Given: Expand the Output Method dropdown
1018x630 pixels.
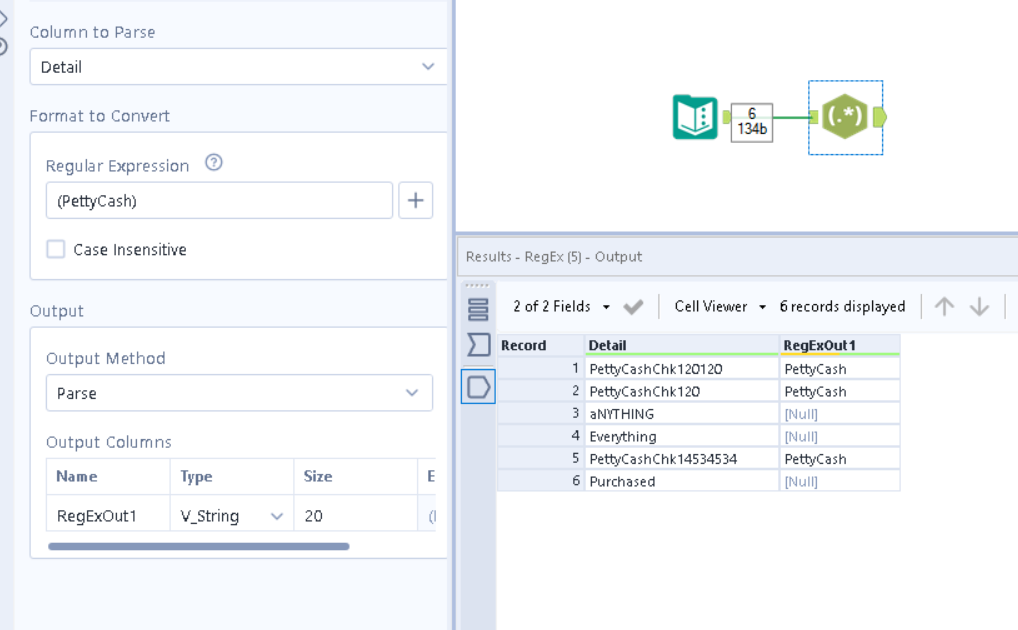Looking at the screenshot, I should [239, 393].
